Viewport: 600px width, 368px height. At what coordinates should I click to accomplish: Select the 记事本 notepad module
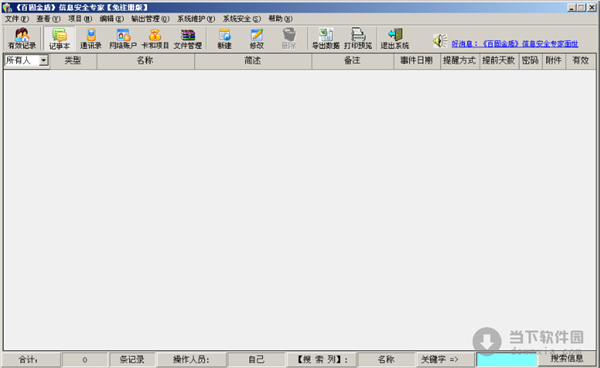click(x=59, y=39)
